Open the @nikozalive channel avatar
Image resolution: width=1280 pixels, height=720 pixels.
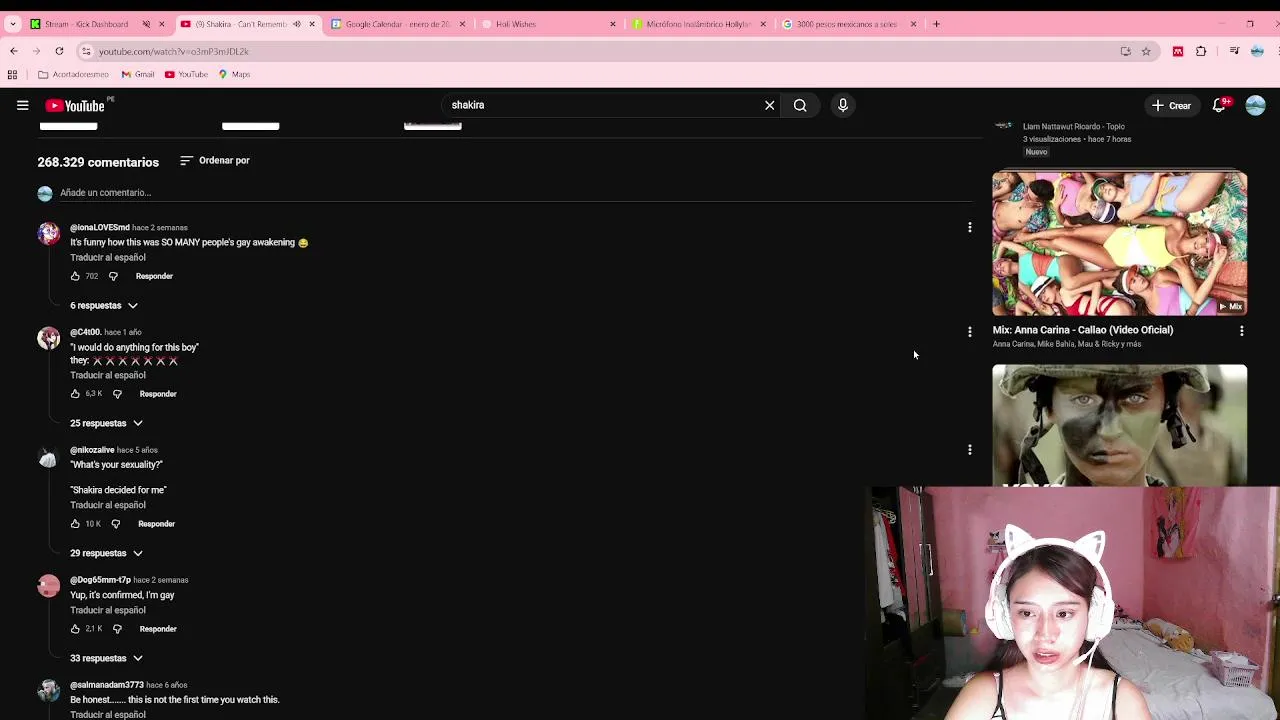tap(48, 456)
